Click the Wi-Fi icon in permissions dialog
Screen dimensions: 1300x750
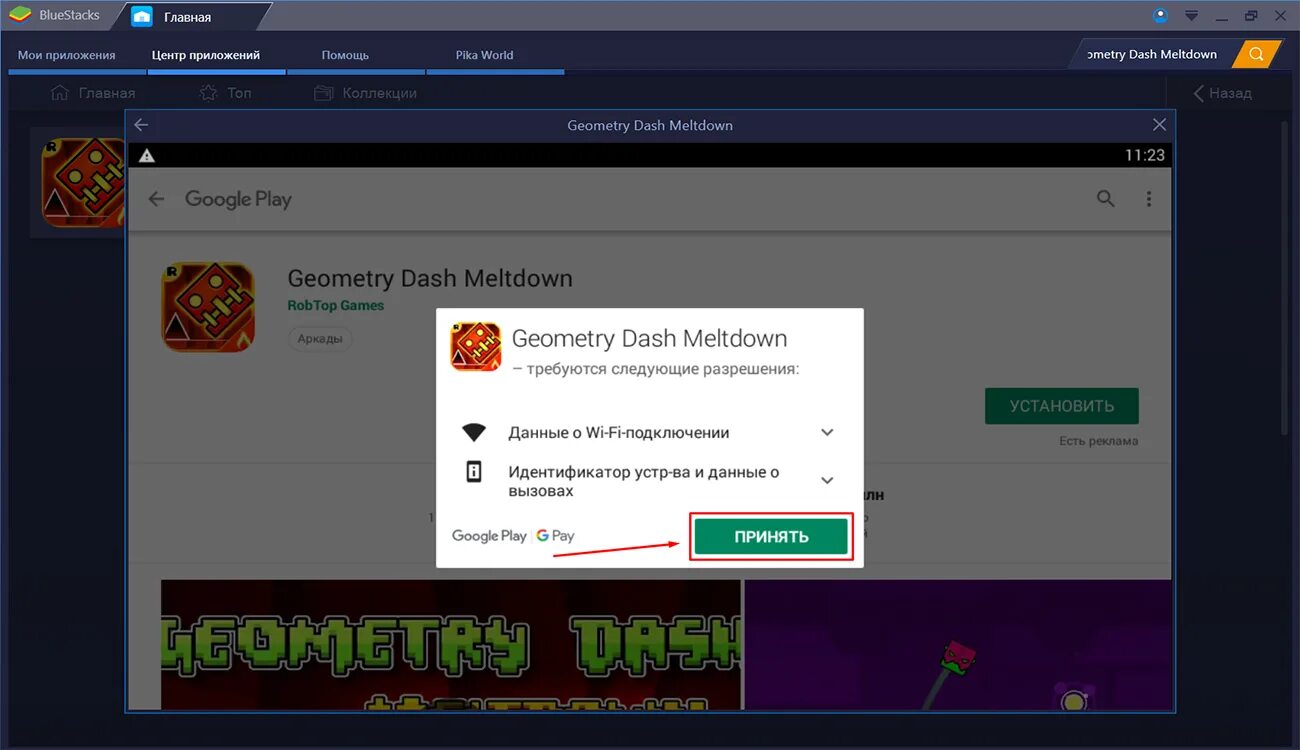pos(474,432)
